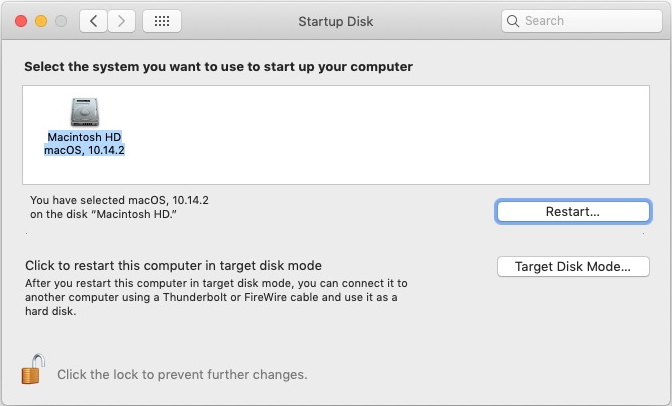Minimize window with the yellow button
The width and height of the screenshot is (672, 406).
41,20
